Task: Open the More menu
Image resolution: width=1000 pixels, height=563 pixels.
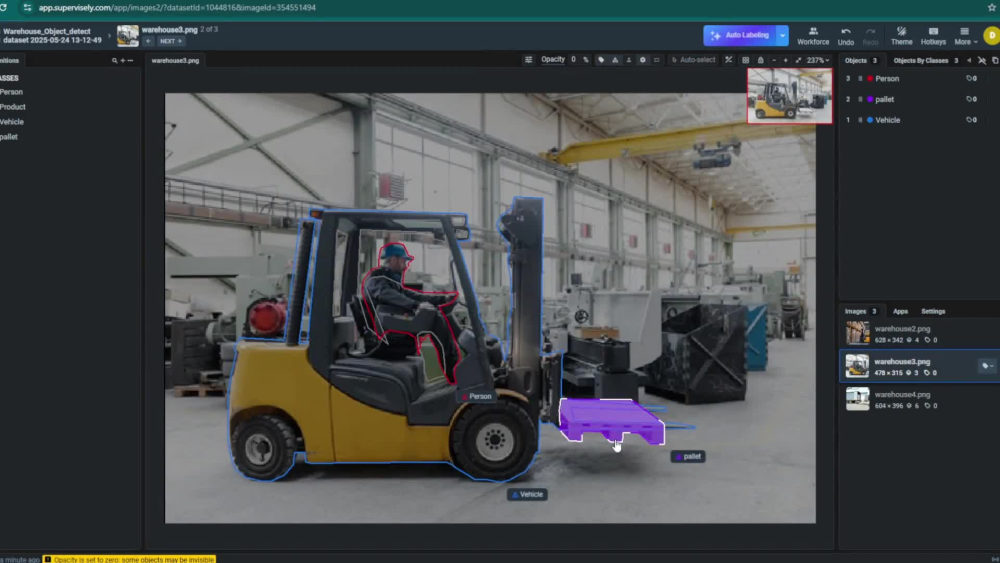Action: [965, 36]
